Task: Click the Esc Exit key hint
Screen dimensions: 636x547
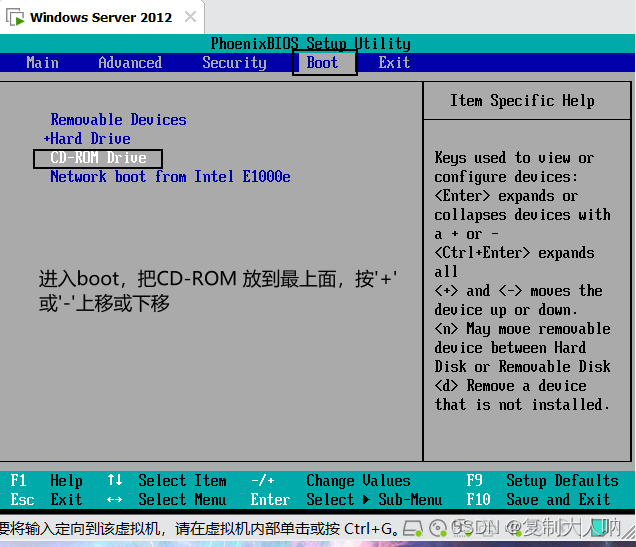Action: tap(46, 500)
